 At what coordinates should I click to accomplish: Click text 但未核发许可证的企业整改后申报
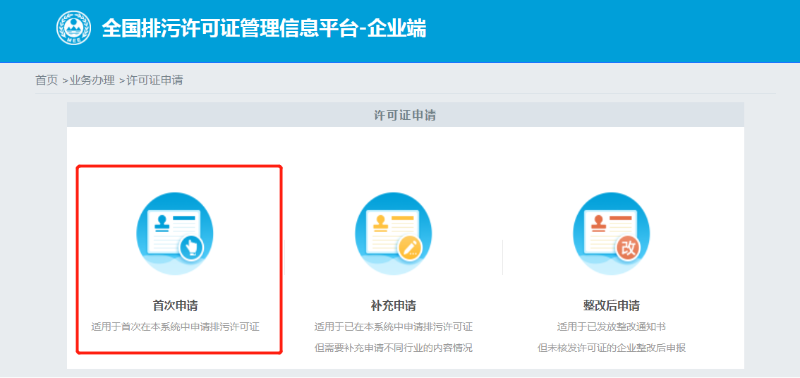[611, 348]
